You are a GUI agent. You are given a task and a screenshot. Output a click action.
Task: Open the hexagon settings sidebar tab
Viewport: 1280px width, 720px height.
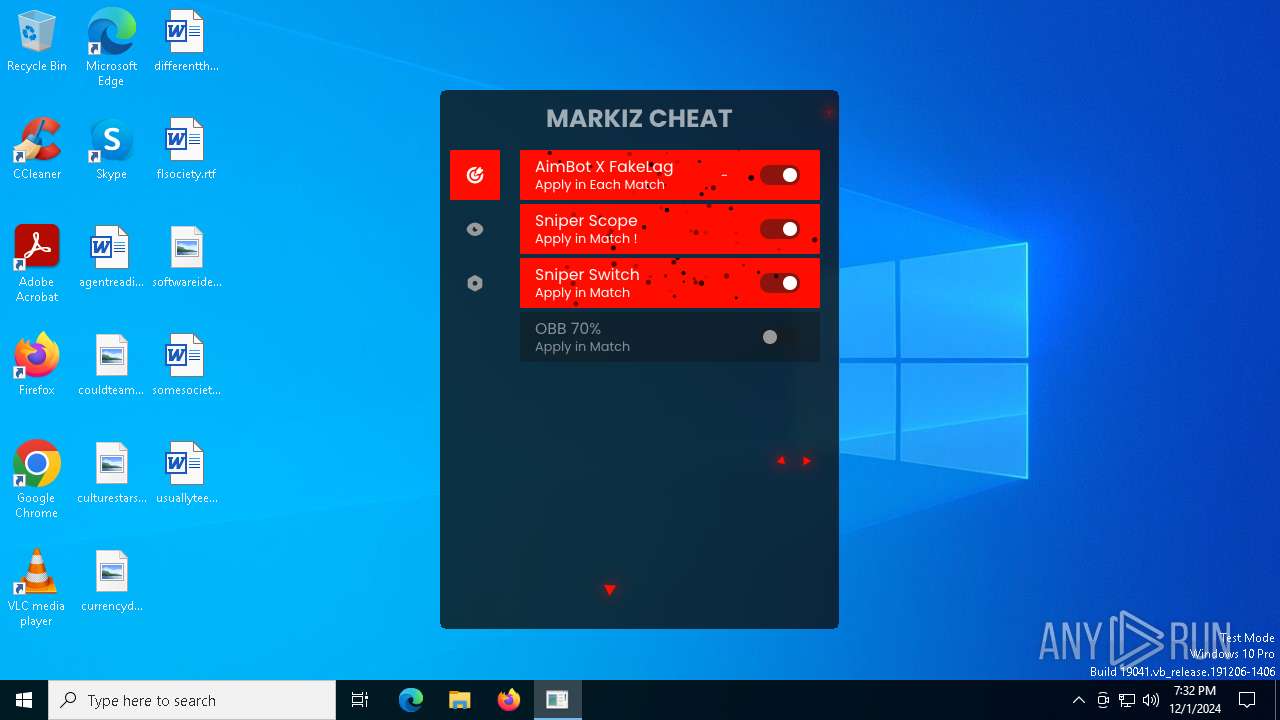(475, 283)
